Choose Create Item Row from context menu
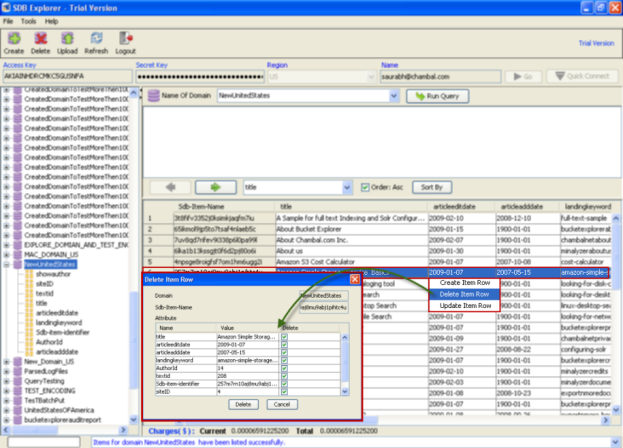623x448 pixels. pos(464,283)
